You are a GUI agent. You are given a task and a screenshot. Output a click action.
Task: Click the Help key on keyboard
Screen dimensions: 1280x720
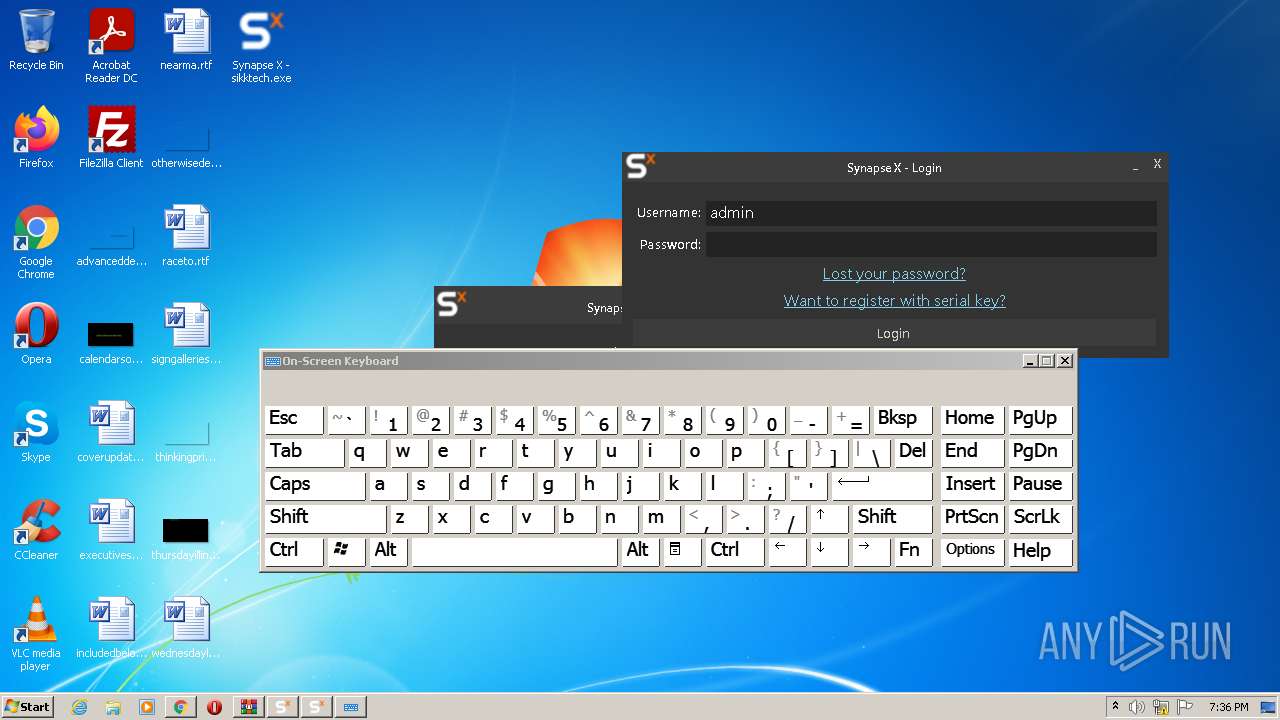1040,551
